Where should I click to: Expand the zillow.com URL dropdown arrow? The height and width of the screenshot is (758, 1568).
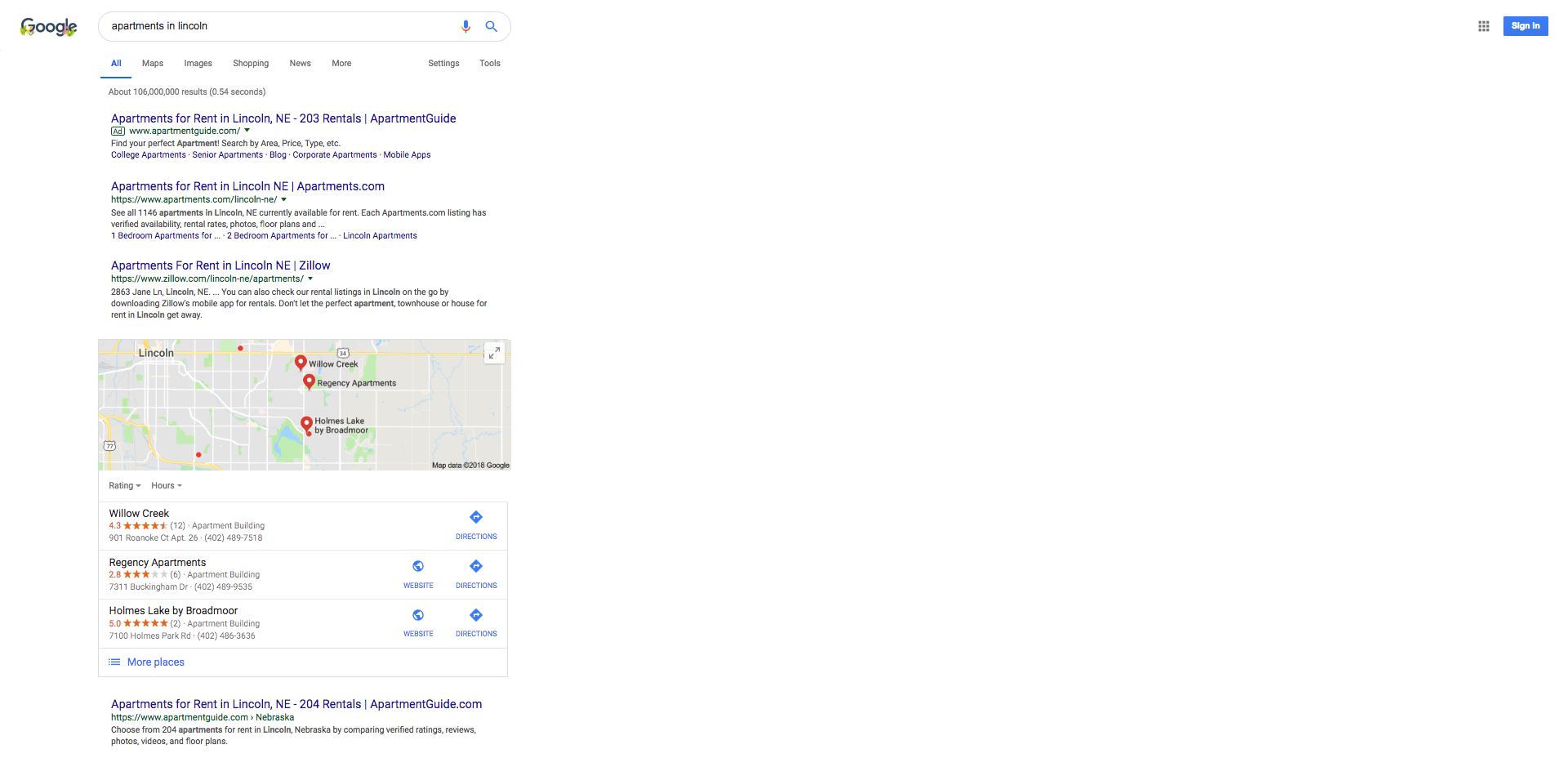point(310,279)
